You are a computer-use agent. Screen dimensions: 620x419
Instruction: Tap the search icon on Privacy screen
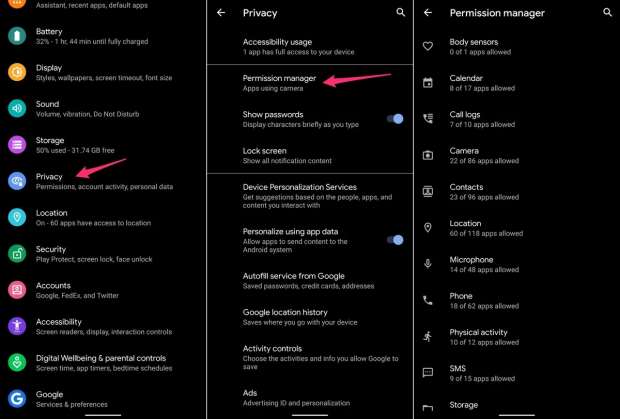400,13
